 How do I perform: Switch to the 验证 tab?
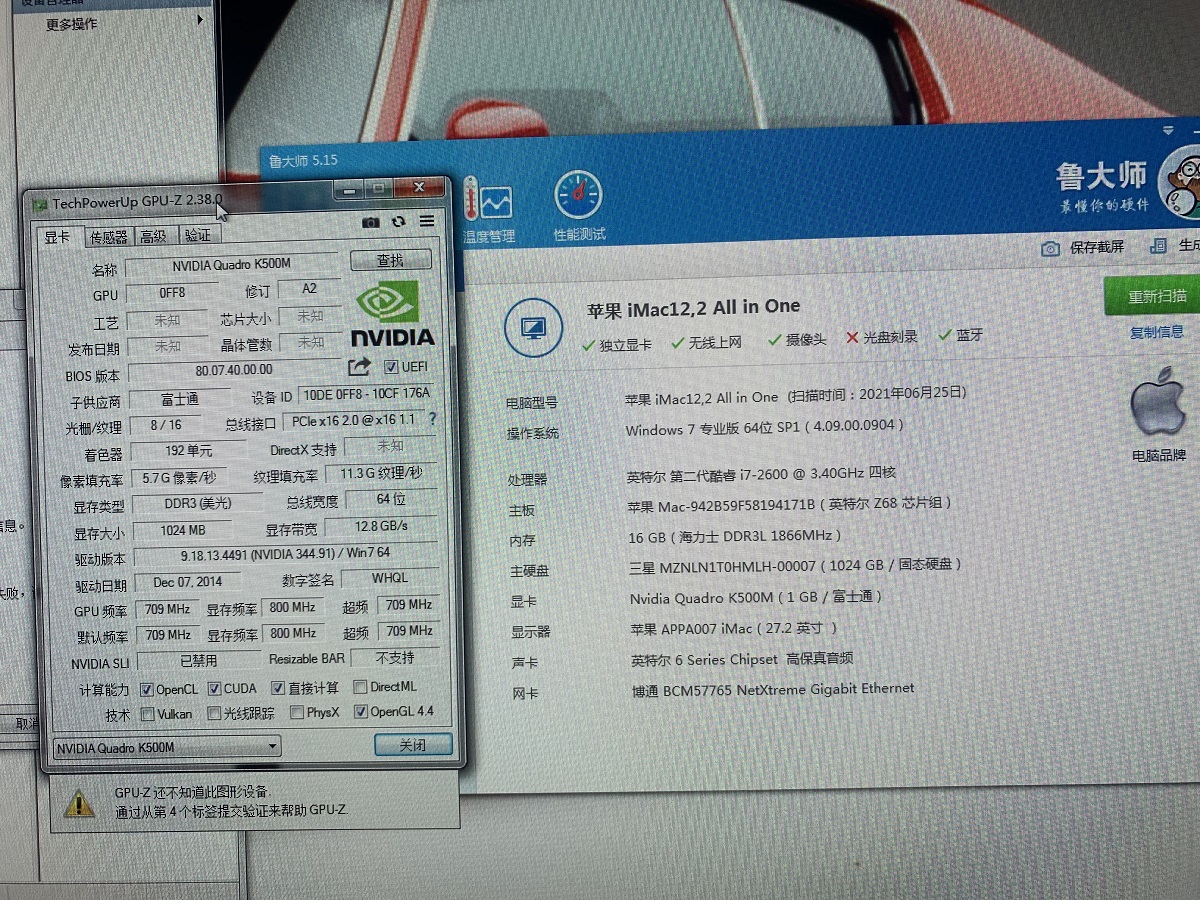click(x=197, y=236)
